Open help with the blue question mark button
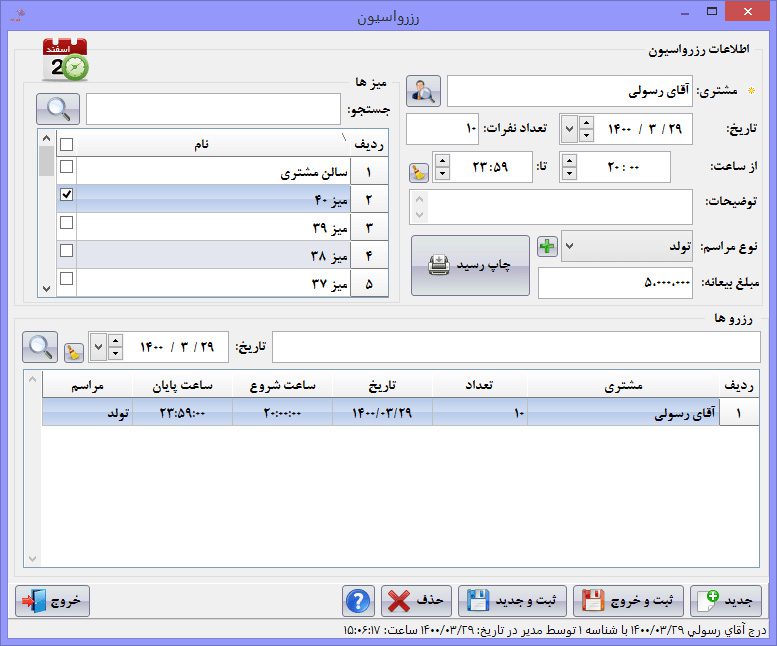The image size is (777, 646). coord(358,601)
